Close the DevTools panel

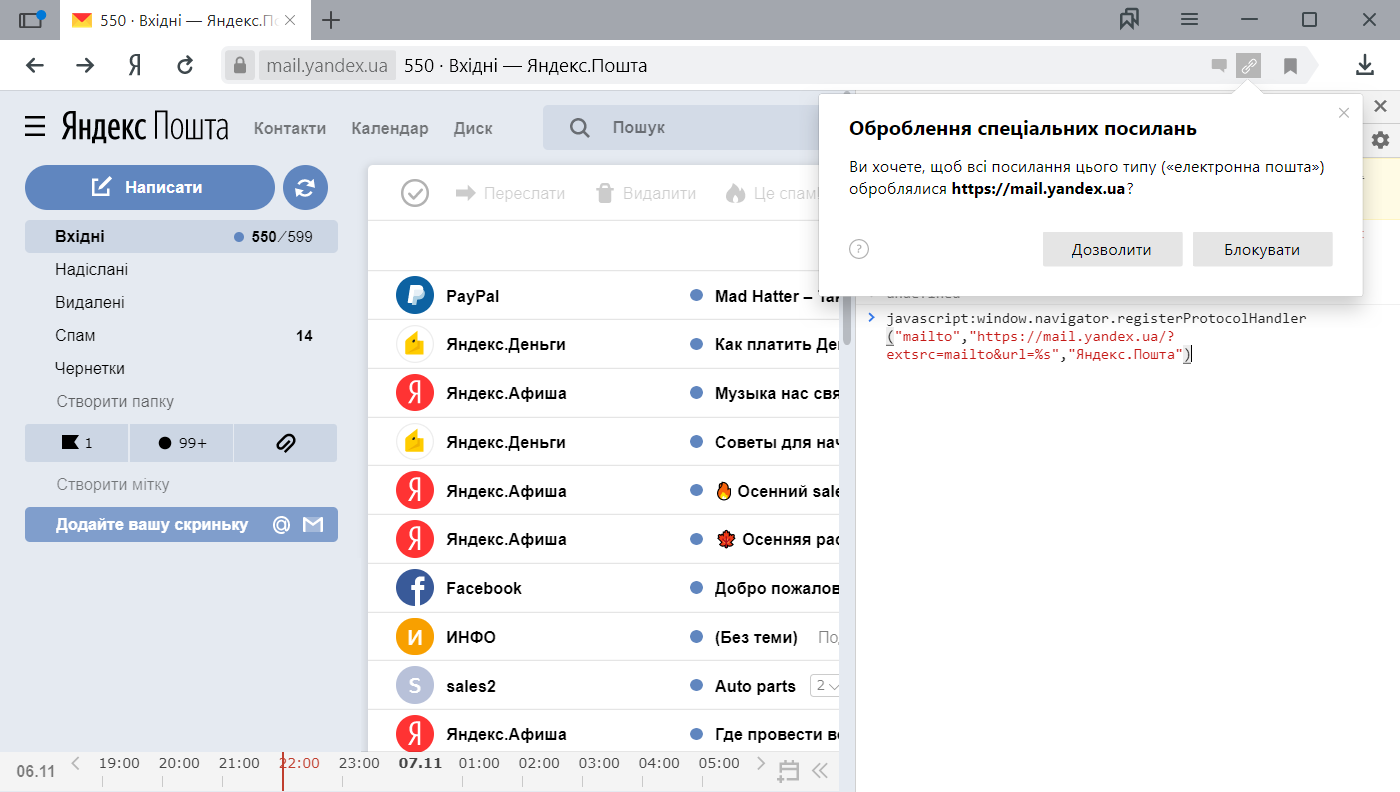point(1381,106)
